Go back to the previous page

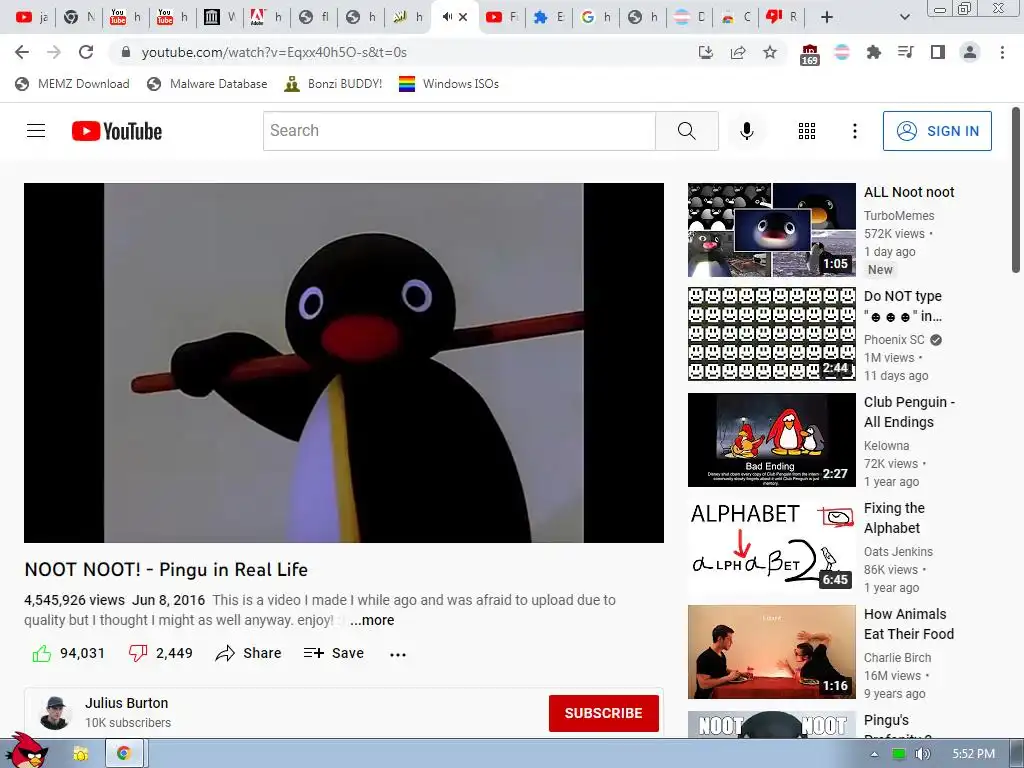[x=22, y=52]
